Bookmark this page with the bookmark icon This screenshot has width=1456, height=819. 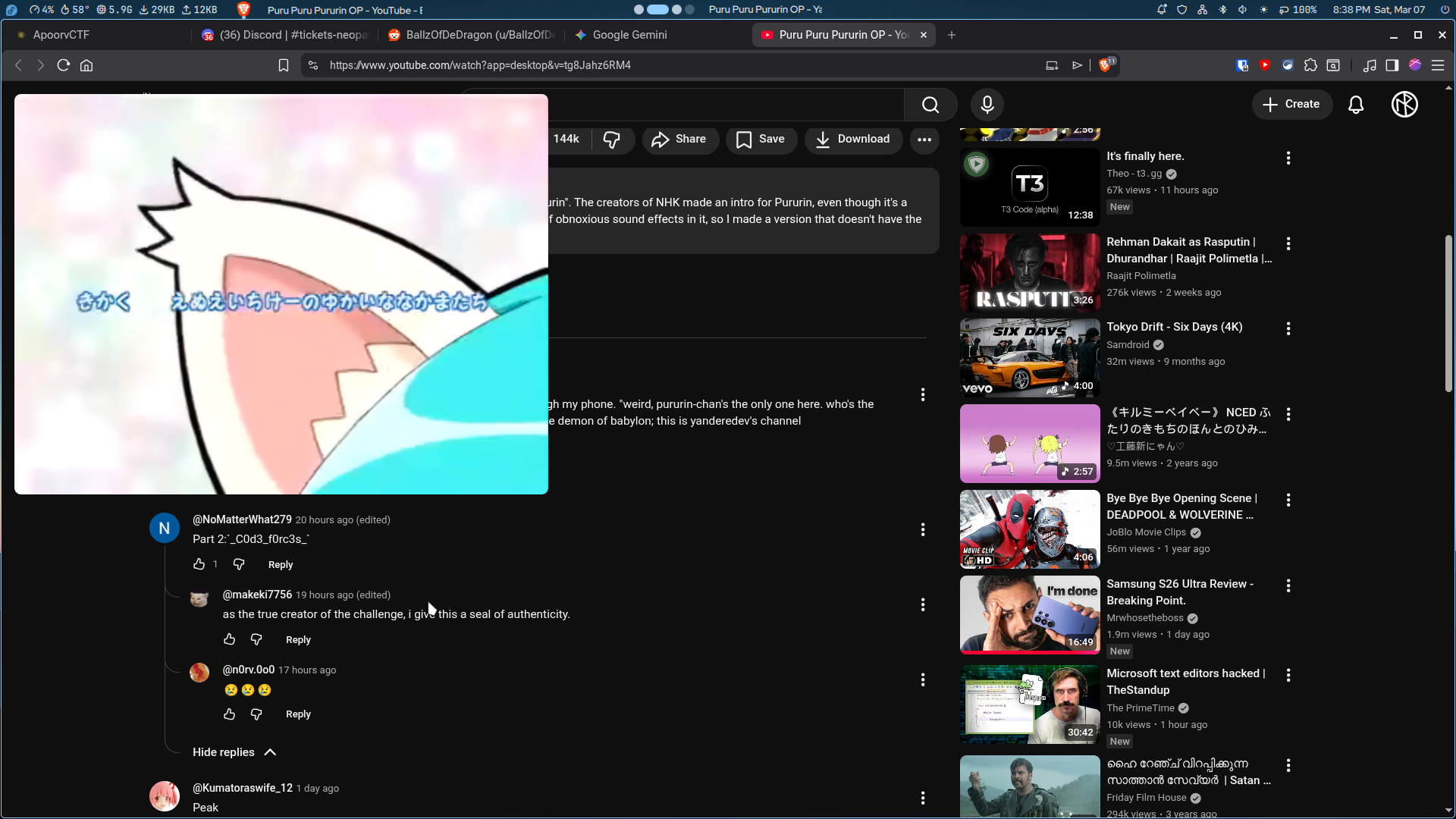click(284, 65)
